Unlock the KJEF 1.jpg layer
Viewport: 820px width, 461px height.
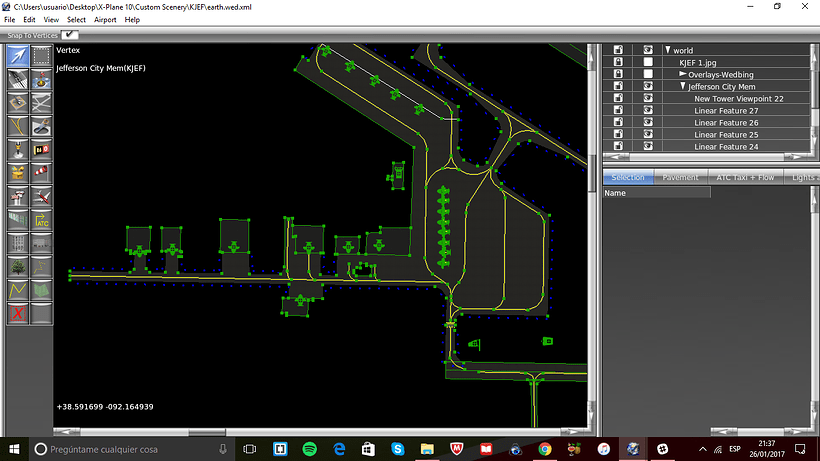pyautogui.click(x=618, y=62)
